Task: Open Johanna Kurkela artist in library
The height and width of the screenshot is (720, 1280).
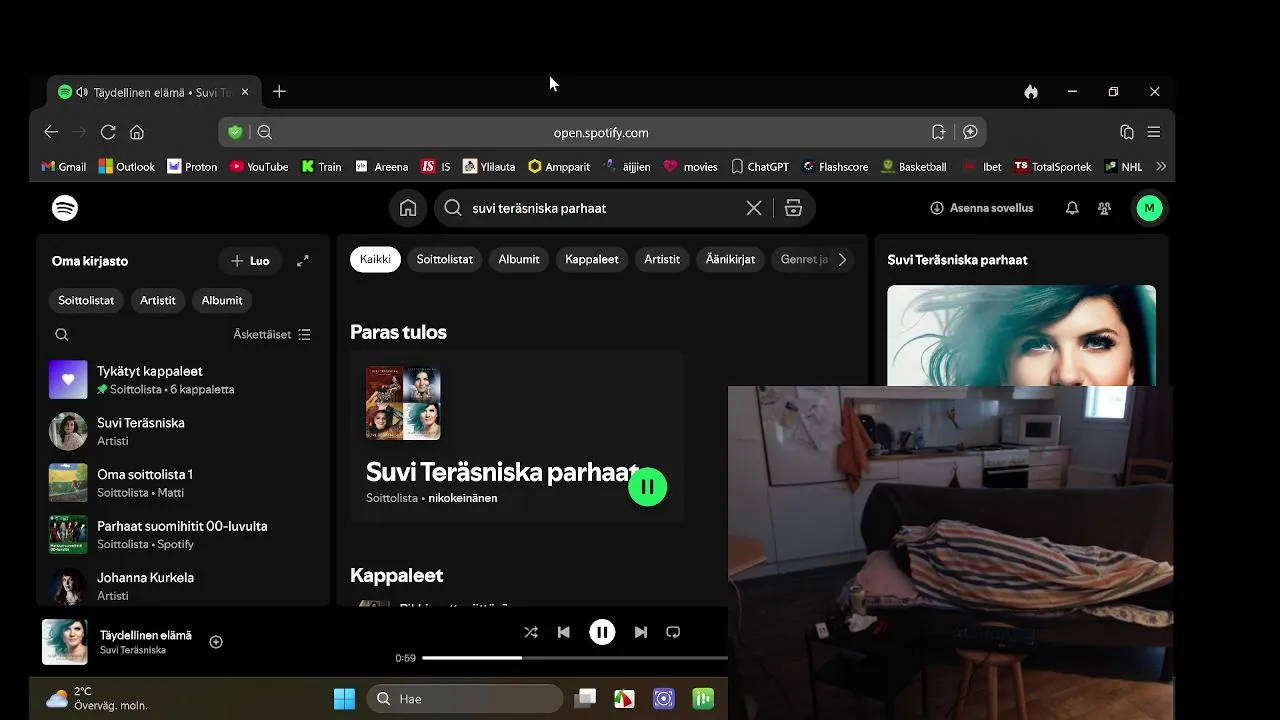Action: [183, 586]
